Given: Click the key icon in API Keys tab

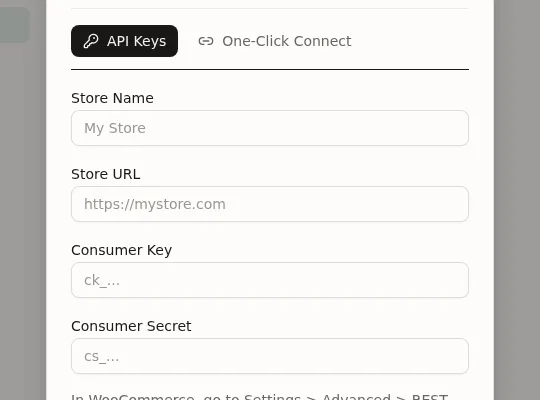Looking at the screenshot, I should 91,41.
